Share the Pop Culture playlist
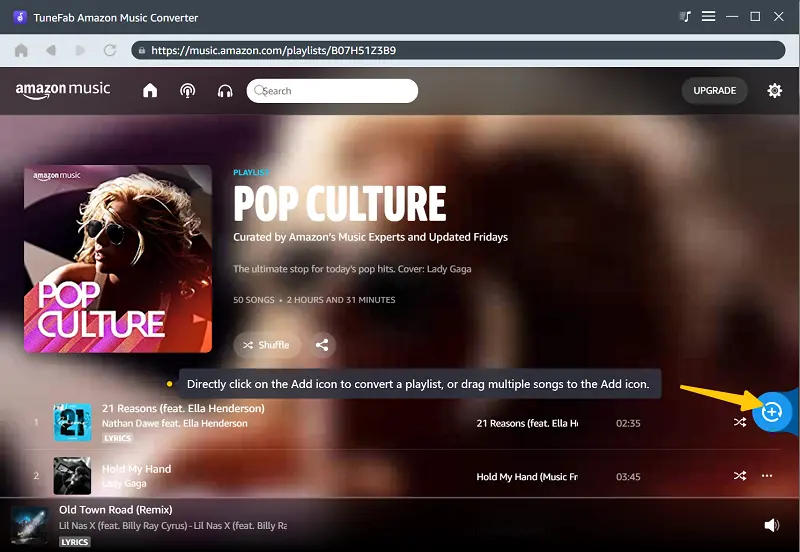The height and width of the screenshot is (552, 800). 322,345
